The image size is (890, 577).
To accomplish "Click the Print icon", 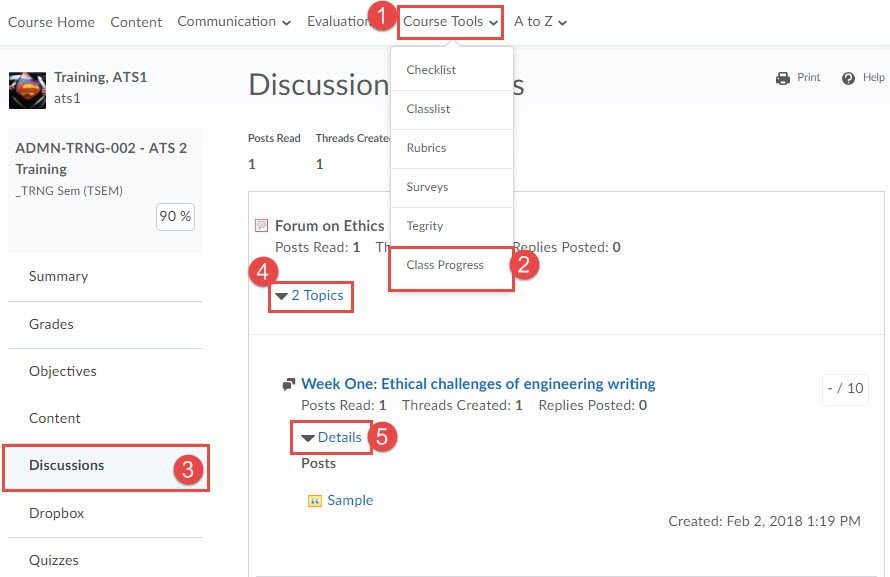I will 782,78.
